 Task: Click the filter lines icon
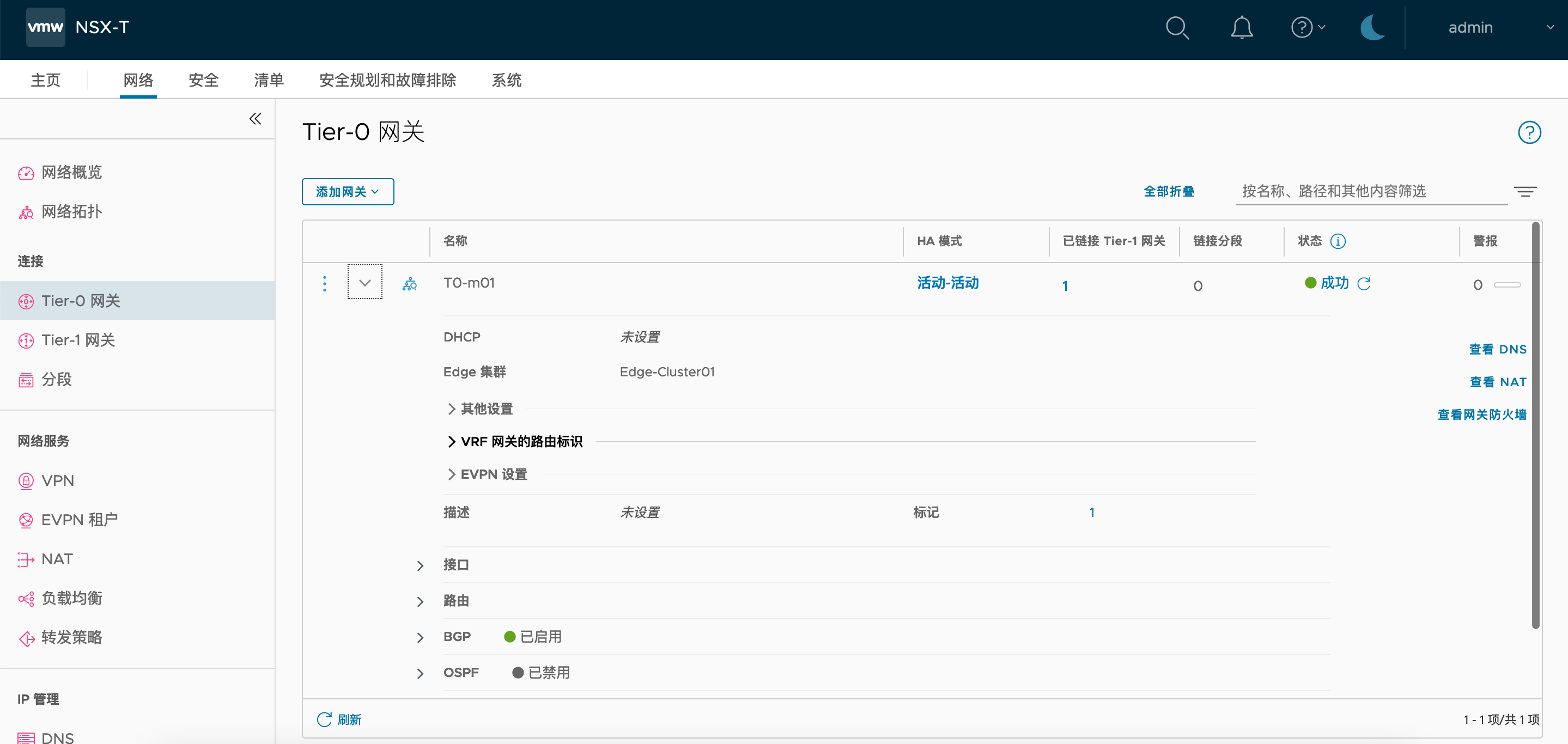click(x=1525, y=192)
